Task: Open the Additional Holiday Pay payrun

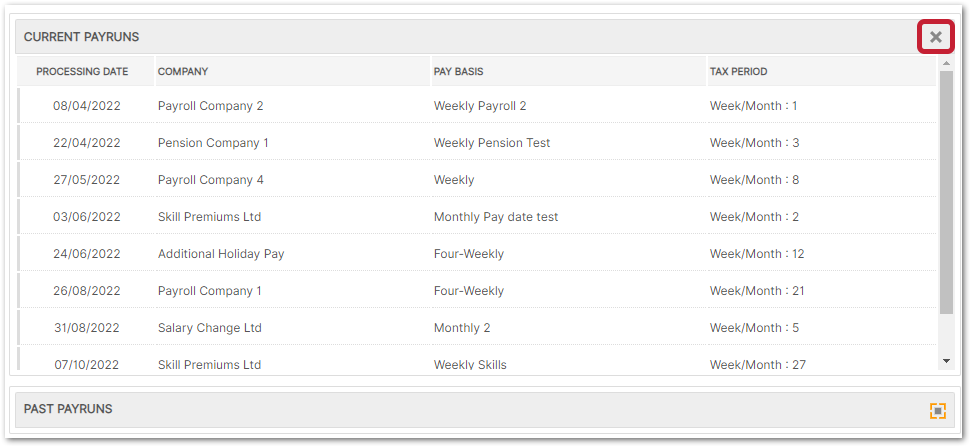Action: coord(221,254)
